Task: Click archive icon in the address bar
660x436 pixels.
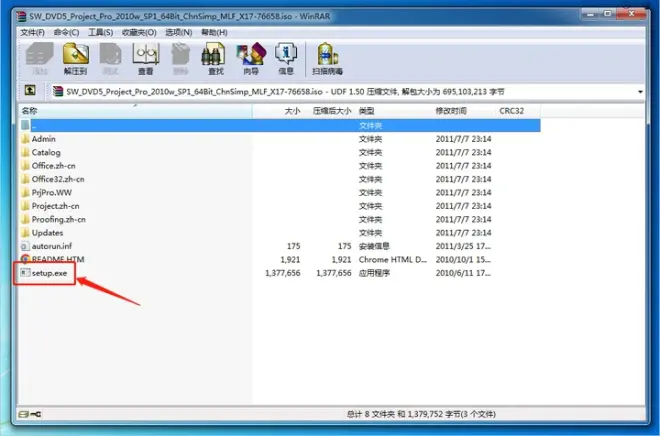Action: (58, 91)
